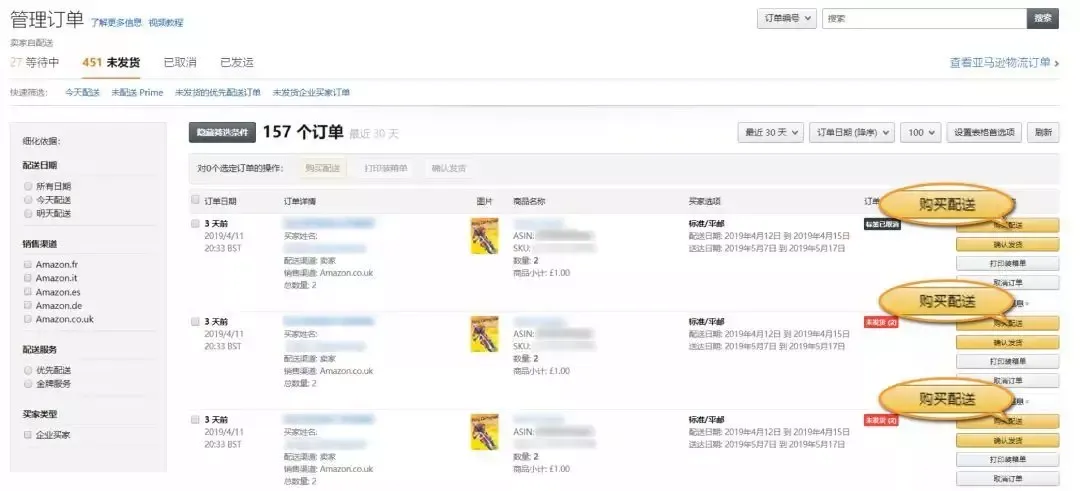The width and height of the screenshot is (1080, 491).
Task: Expand the 最近 30 天 date range dropdown
Action: click(x=770, y=133)
